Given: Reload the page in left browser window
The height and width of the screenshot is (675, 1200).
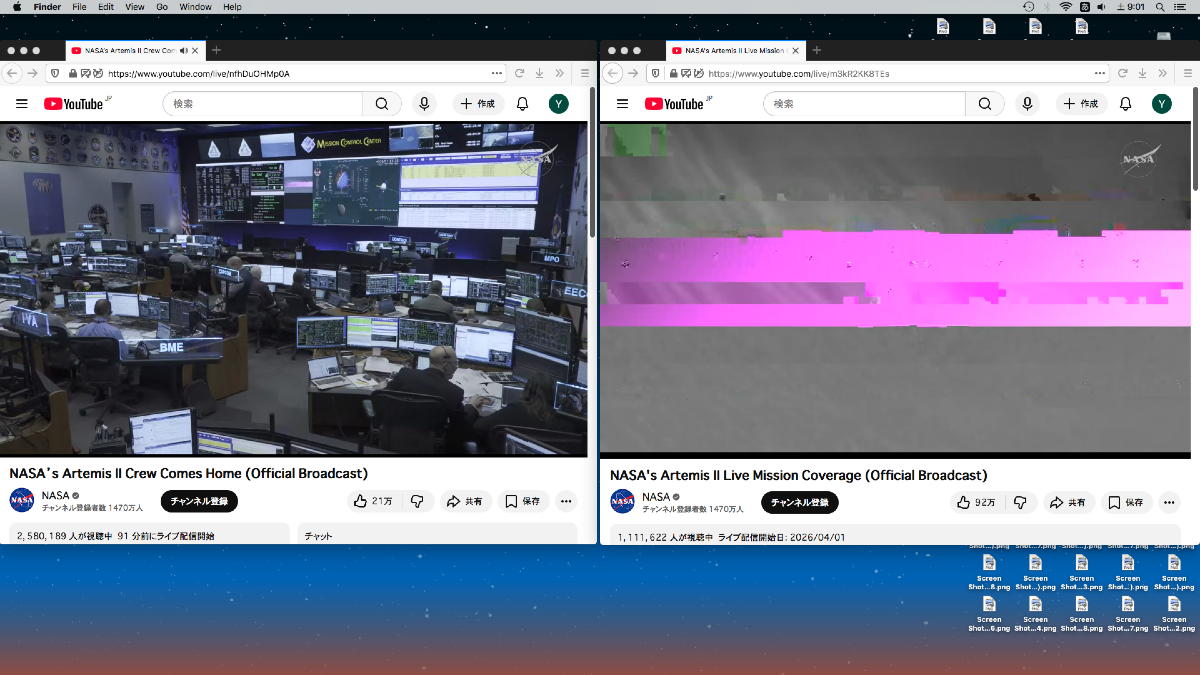Looking at the screenshot, I should [520, 73].
